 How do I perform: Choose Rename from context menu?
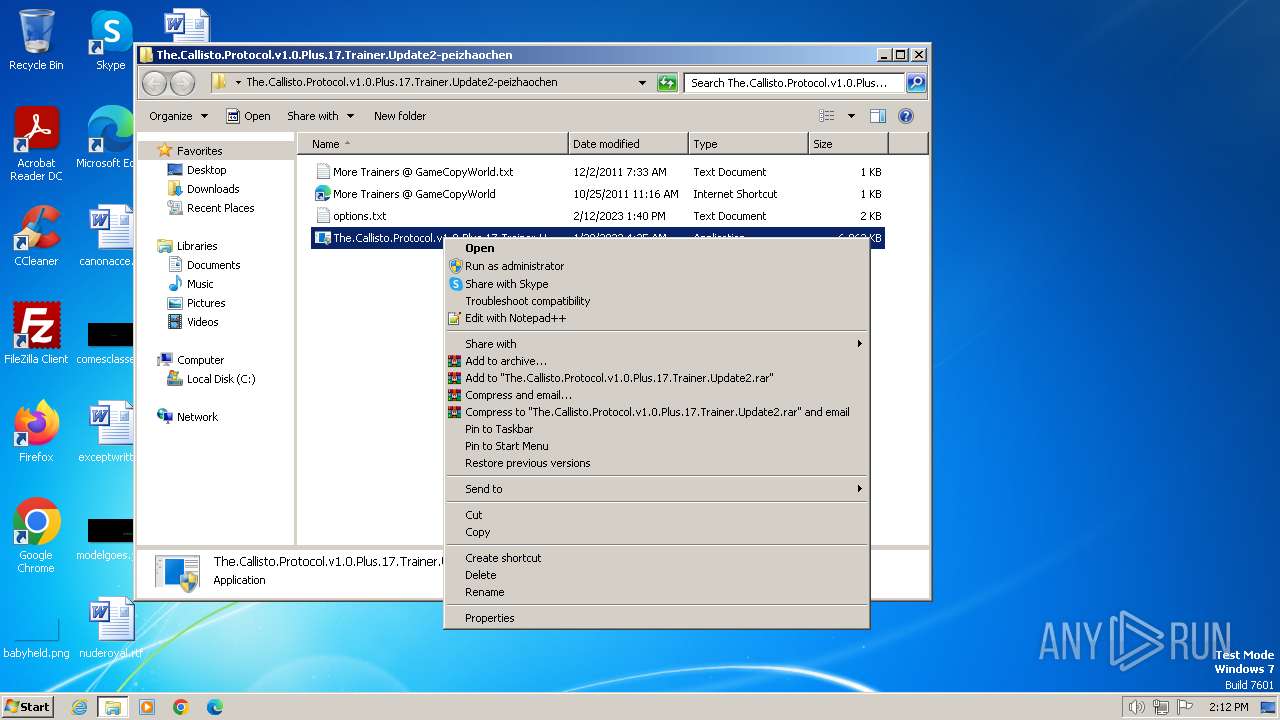pos(656,592)
